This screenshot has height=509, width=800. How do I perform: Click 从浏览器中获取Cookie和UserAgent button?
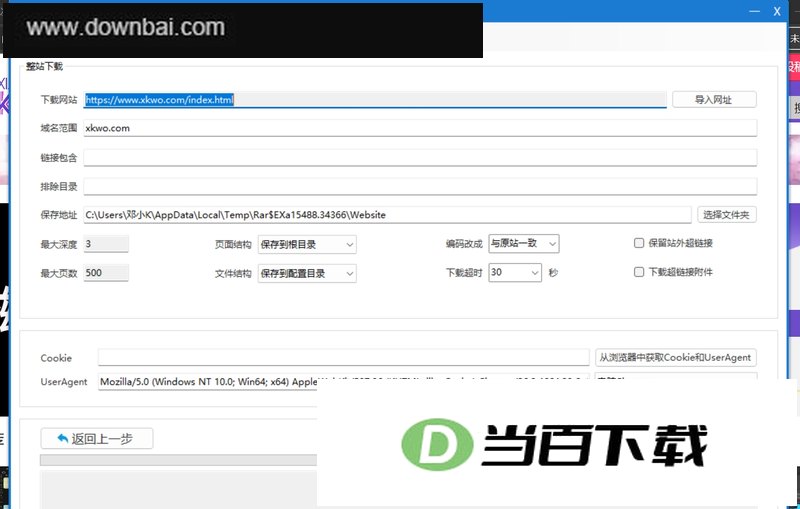pos(676,358)
